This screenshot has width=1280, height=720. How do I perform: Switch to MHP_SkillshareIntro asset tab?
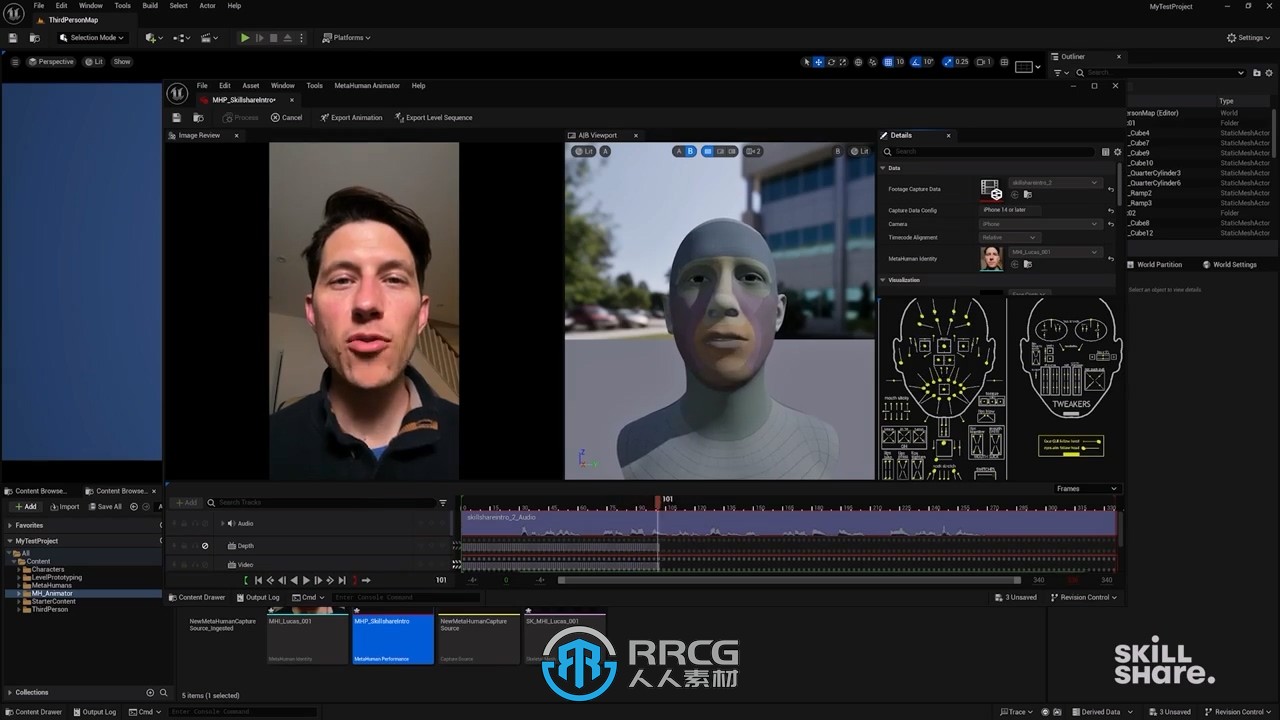[244, 100]
